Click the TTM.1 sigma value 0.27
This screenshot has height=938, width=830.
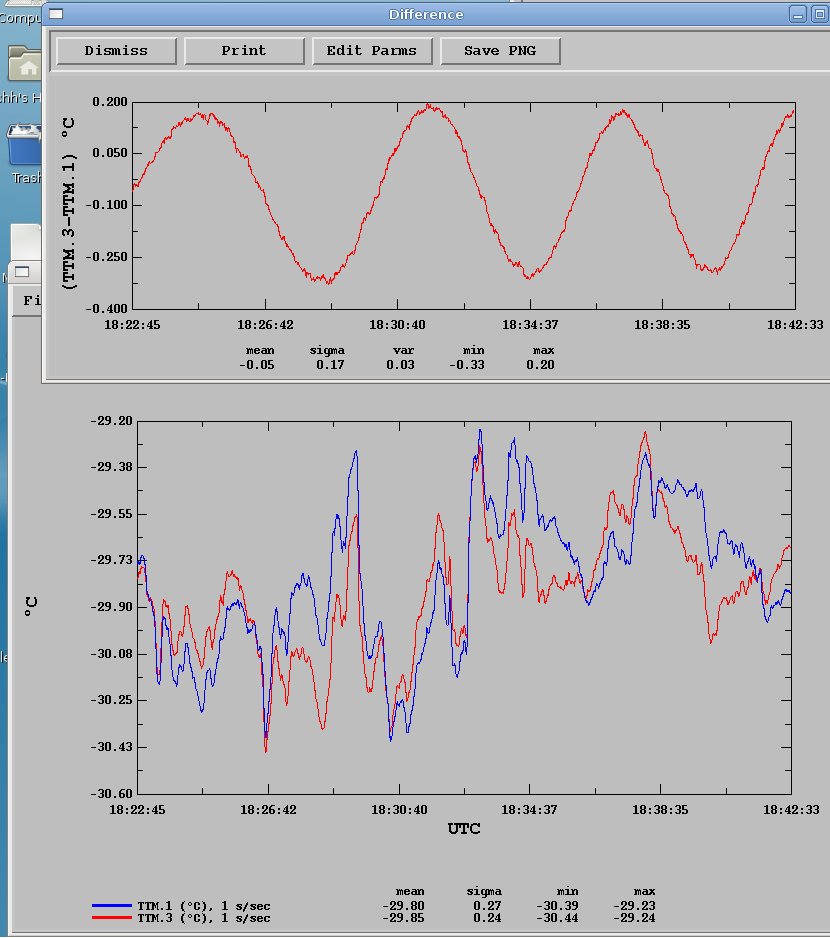pos(487,906)
